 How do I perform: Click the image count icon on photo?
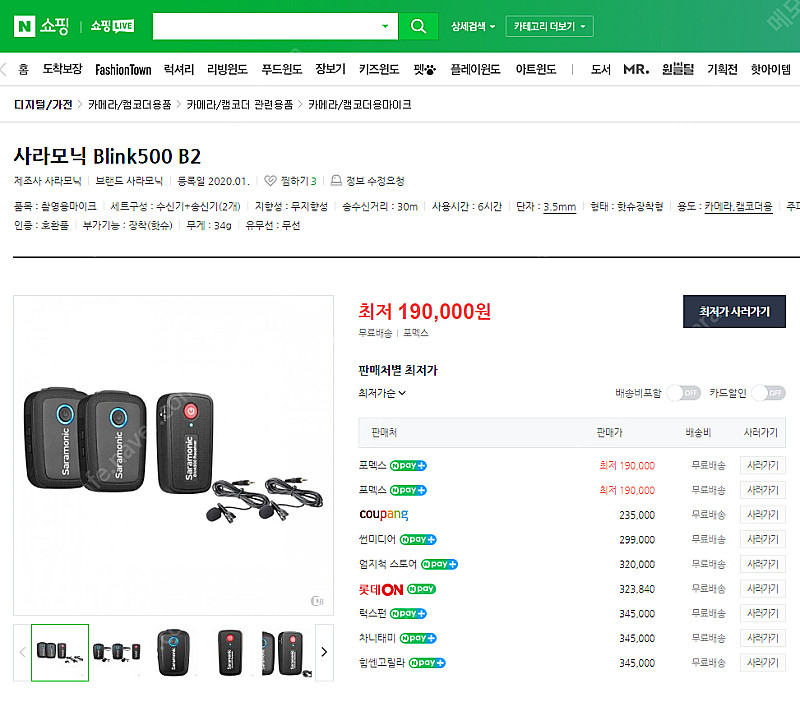pyautogui.click(x=317, y=600)
